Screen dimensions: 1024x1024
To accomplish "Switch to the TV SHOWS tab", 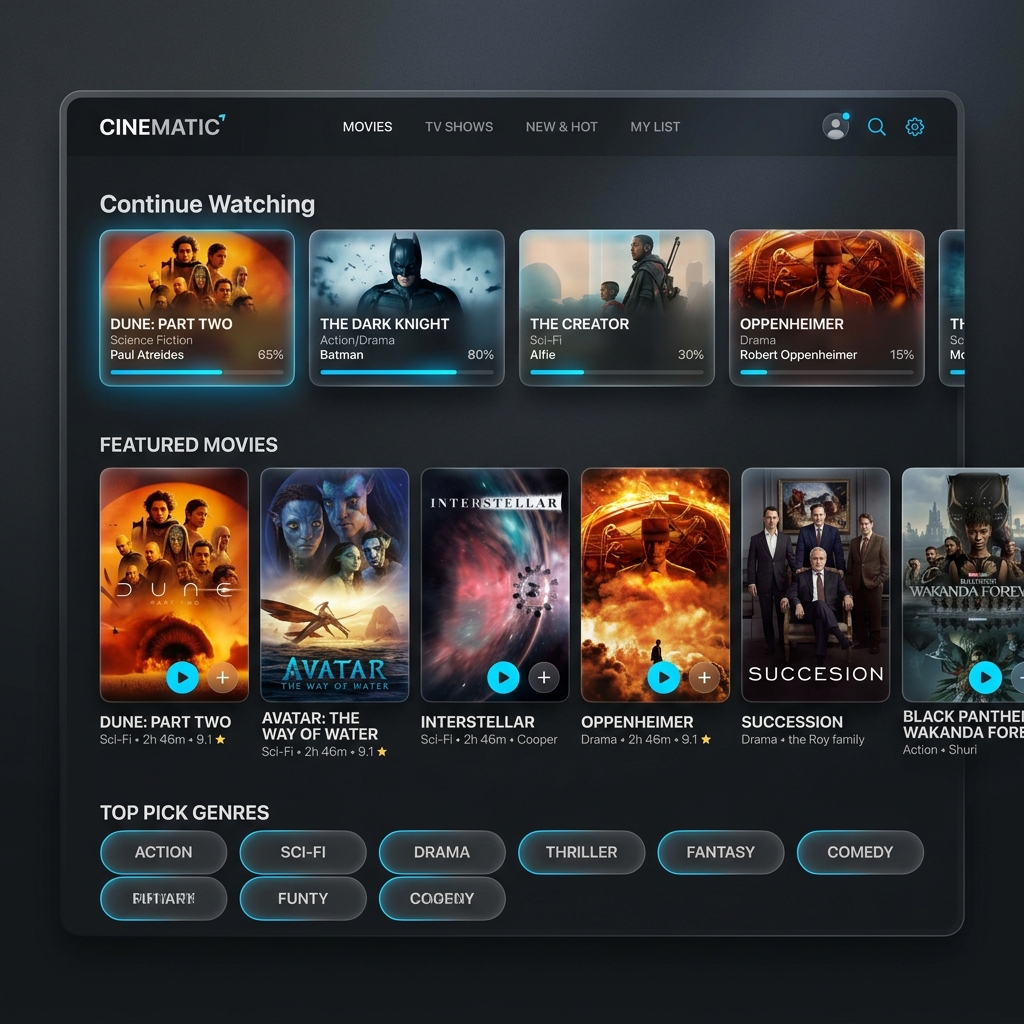I will [x=459, y=127].
